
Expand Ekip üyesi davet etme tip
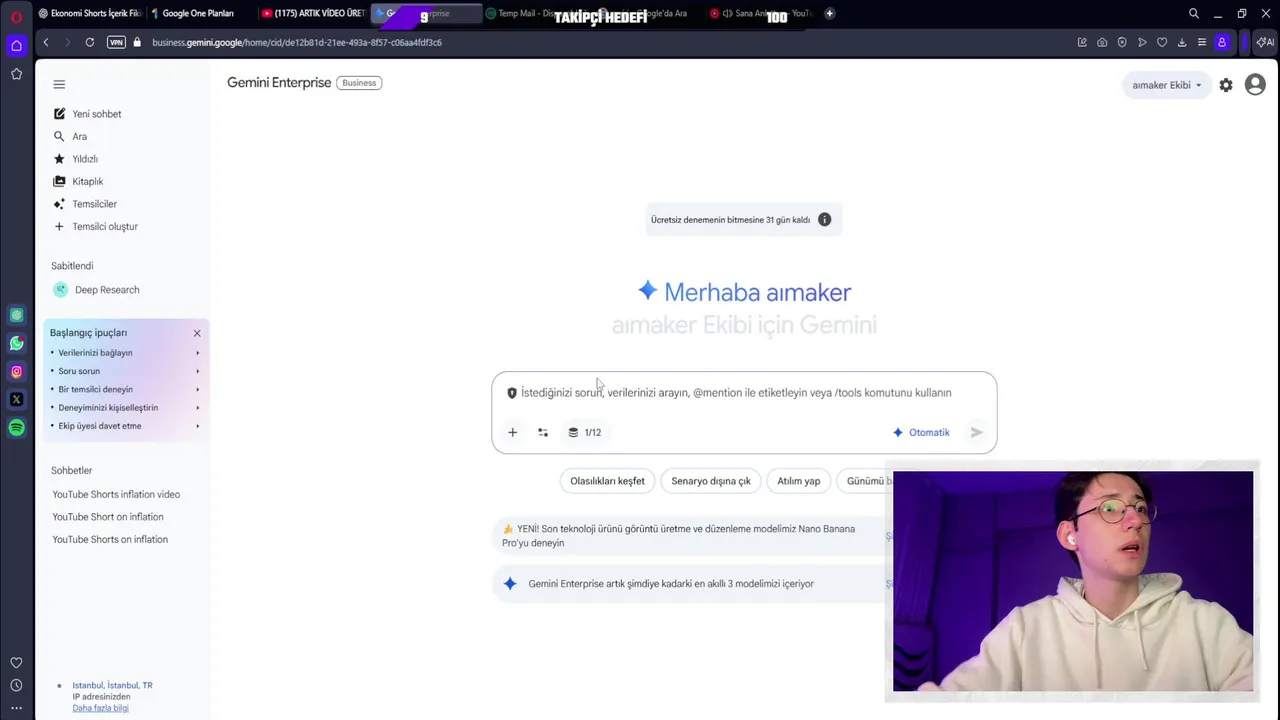tap(125, 426)
